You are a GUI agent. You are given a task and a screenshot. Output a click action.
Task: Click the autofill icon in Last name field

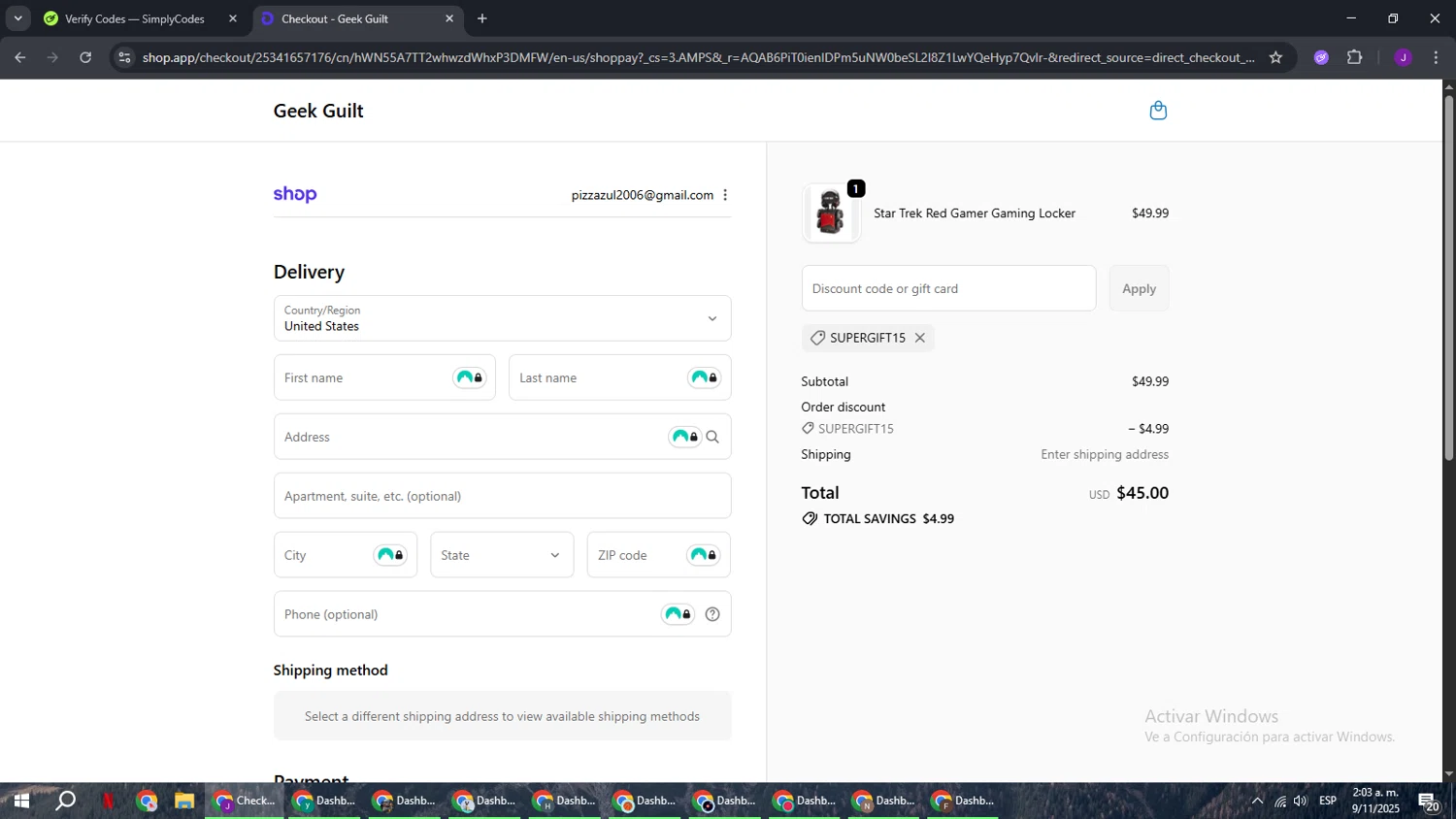tap(705, 377)
